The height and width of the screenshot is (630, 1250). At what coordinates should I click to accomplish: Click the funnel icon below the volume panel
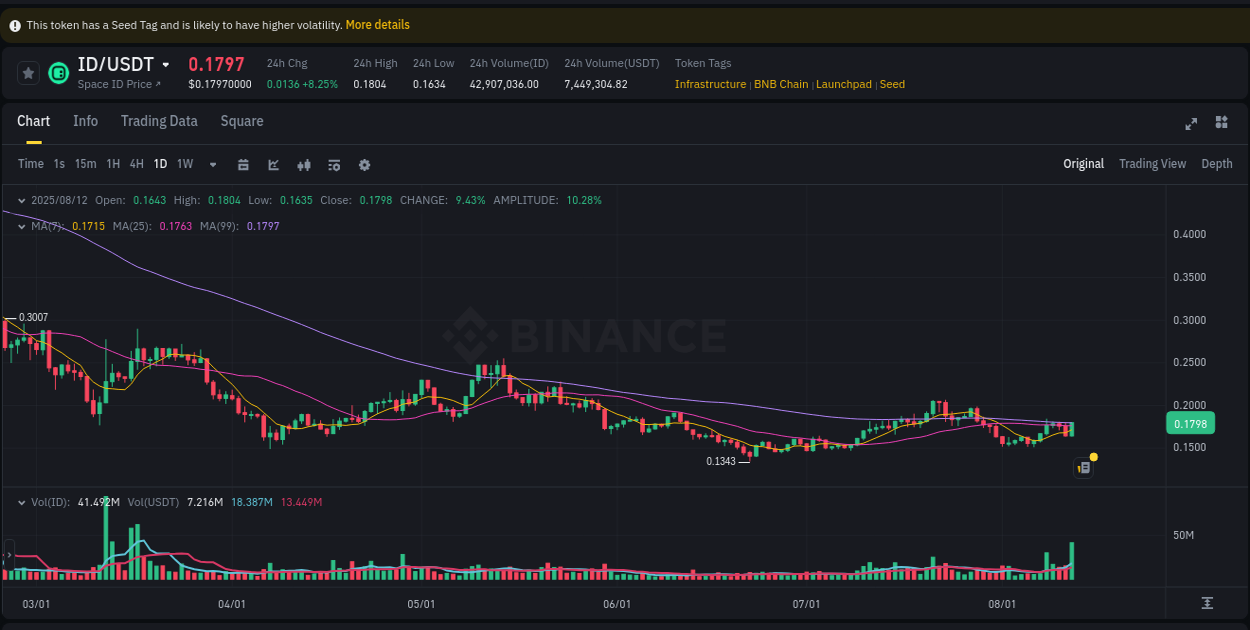pyautogui.click(x=1208, y=604)
